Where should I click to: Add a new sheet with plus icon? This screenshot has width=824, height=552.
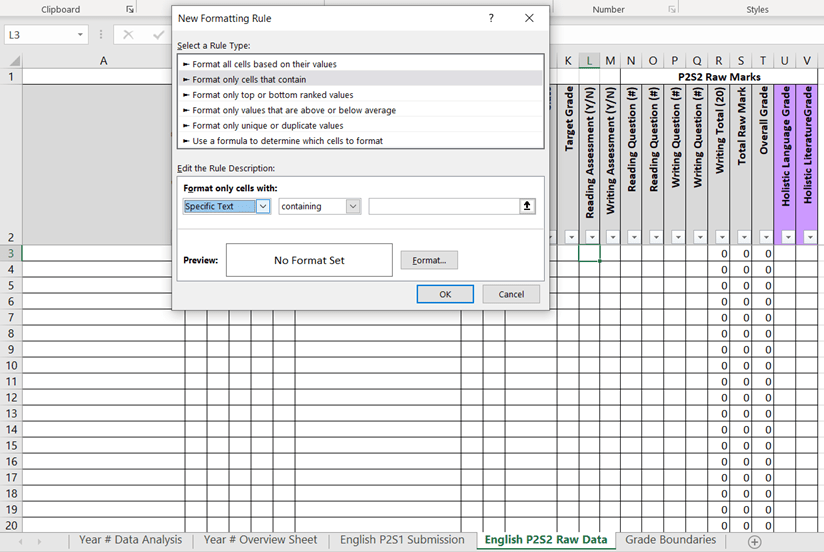(x=755, y=541)
